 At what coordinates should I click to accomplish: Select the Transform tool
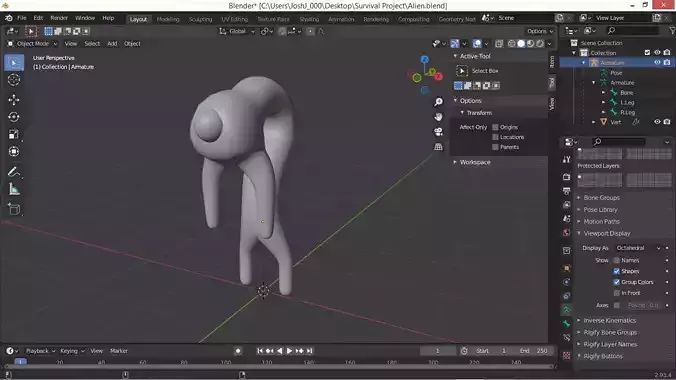(x=14, y=151)
